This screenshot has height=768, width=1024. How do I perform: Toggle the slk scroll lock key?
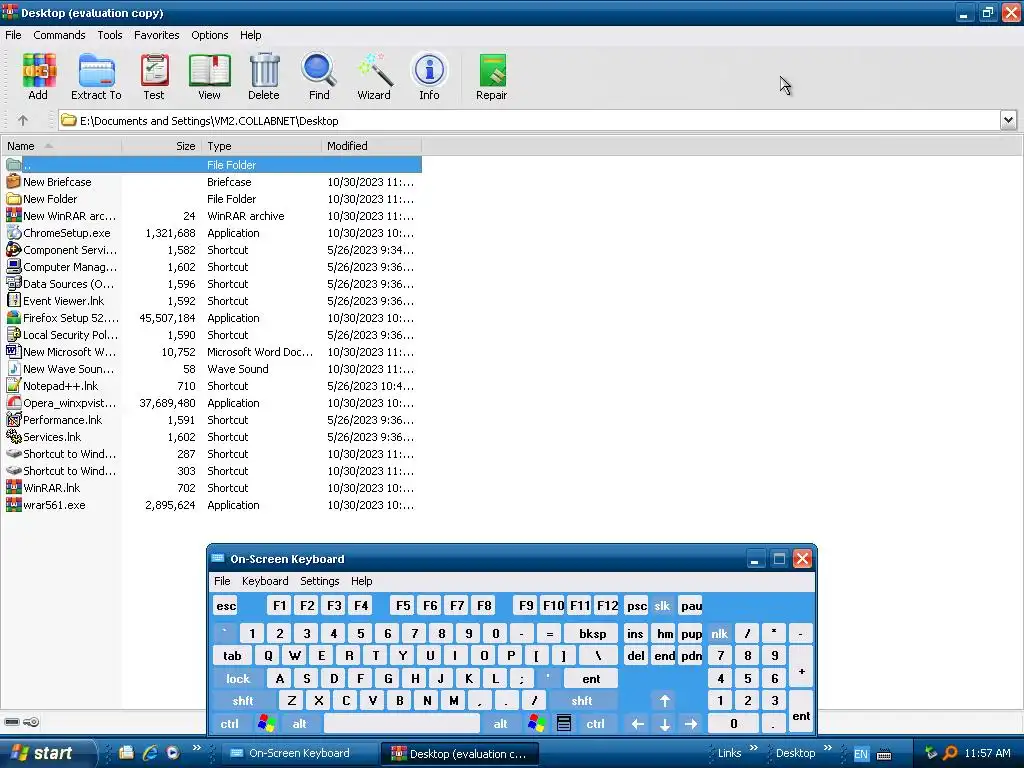[662, 605]
